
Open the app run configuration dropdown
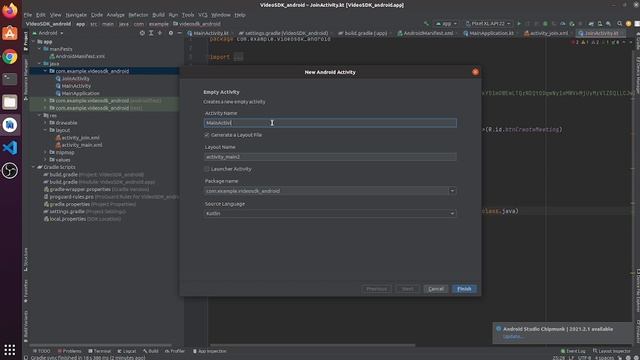coord(446,24)
